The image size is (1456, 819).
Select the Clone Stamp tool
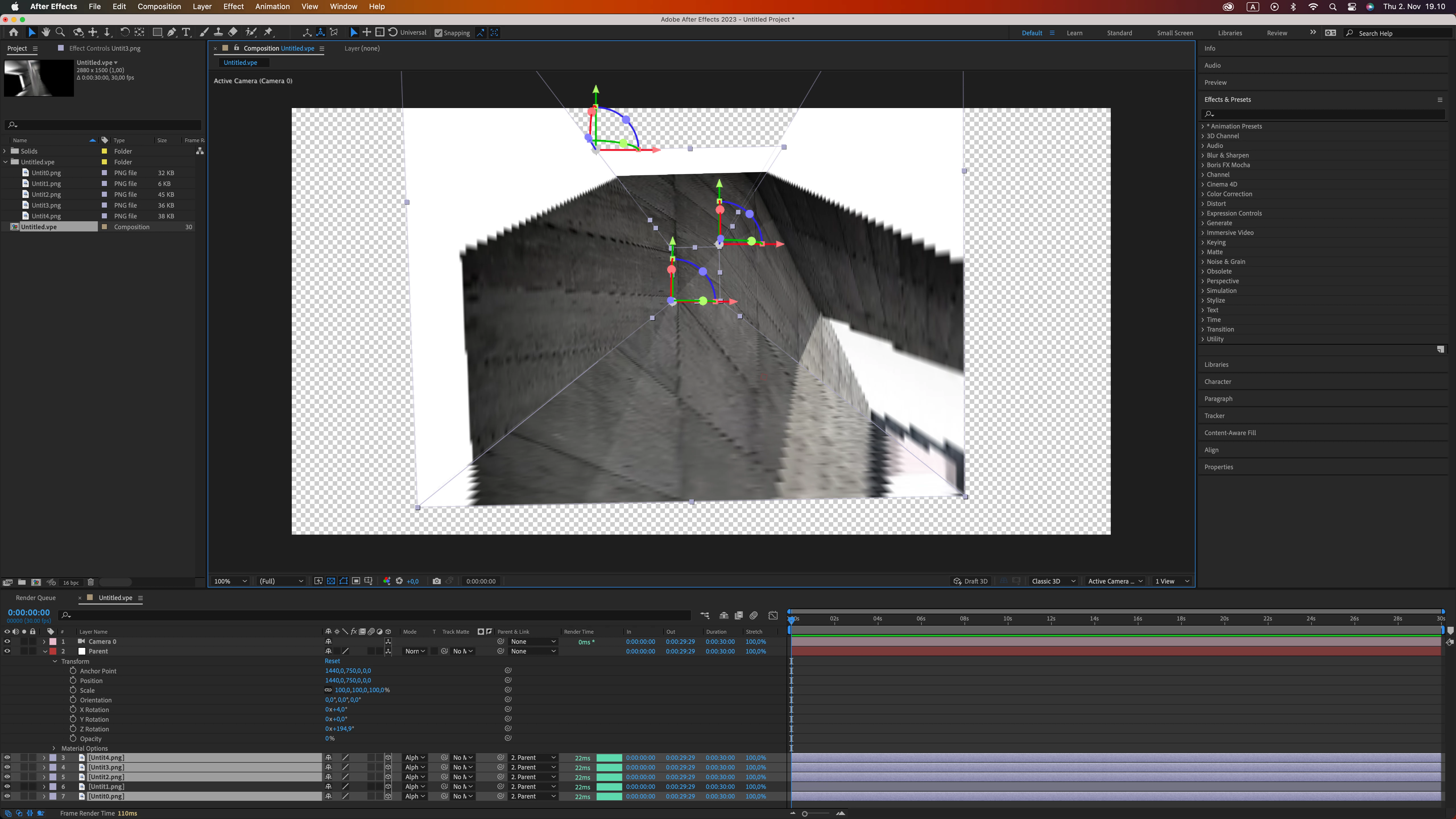tap(218, 32)
